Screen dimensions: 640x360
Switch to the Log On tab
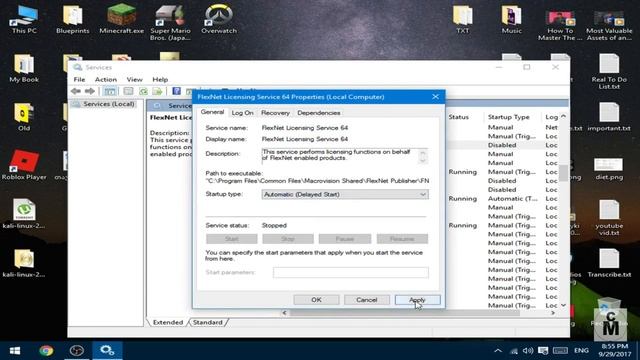[x=242, y=113]
